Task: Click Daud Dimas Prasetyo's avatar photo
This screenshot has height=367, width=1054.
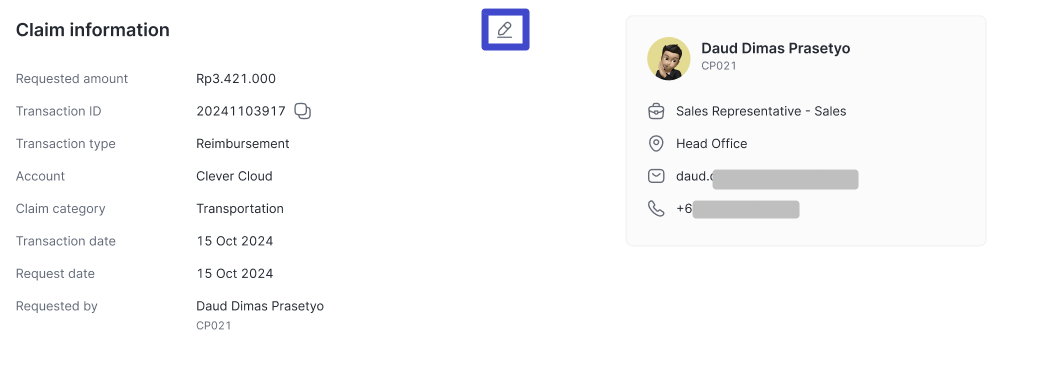Action: click(668, 58)
